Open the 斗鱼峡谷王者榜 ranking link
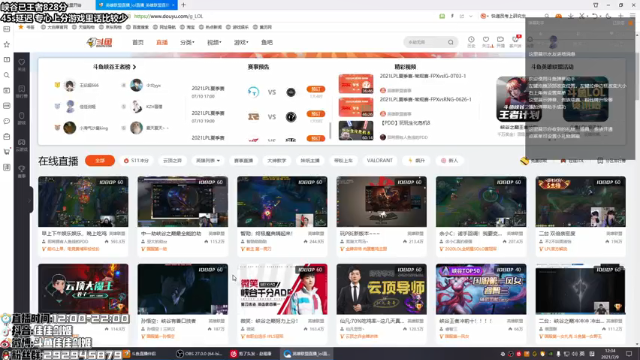Screen dimensions: 640x360 [x=114, y=67]
